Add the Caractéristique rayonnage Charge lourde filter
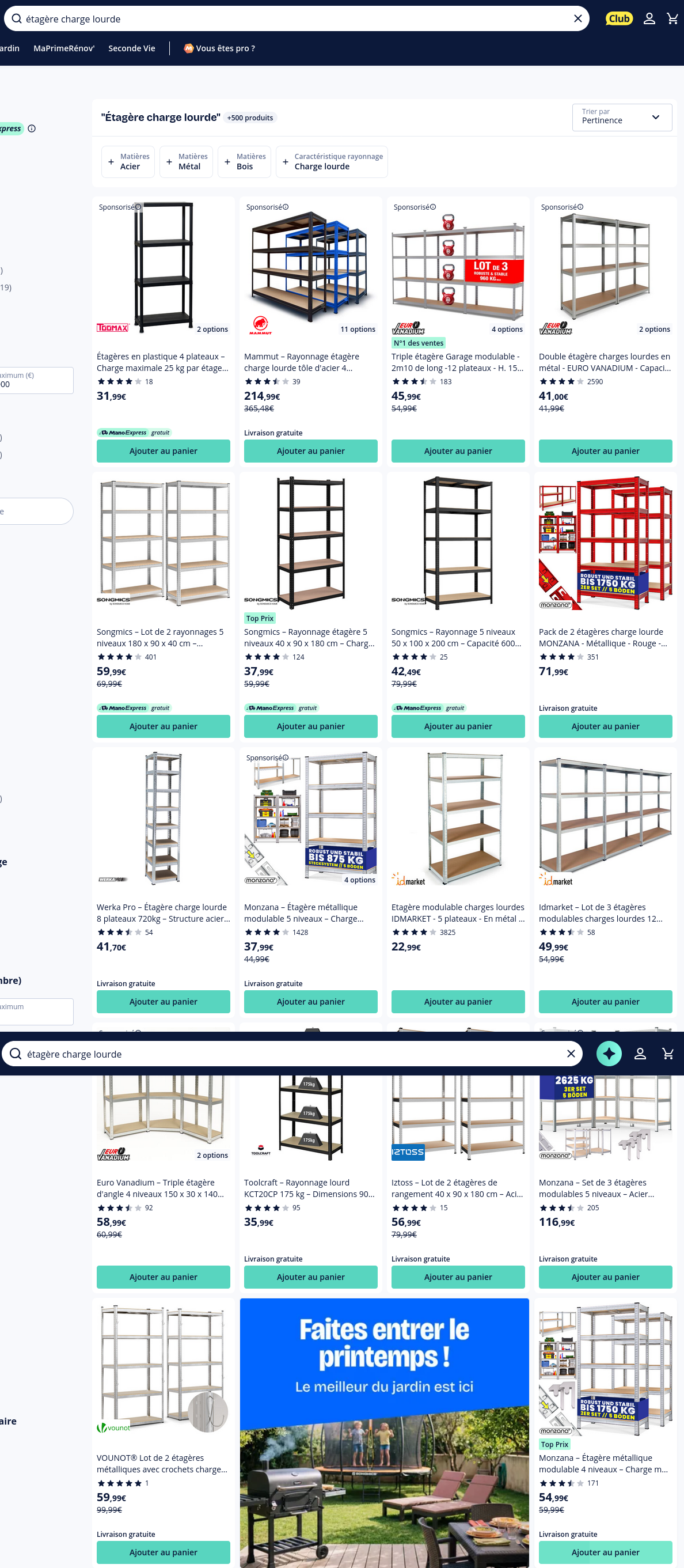The image size is (684, 1568). point(332,161)
